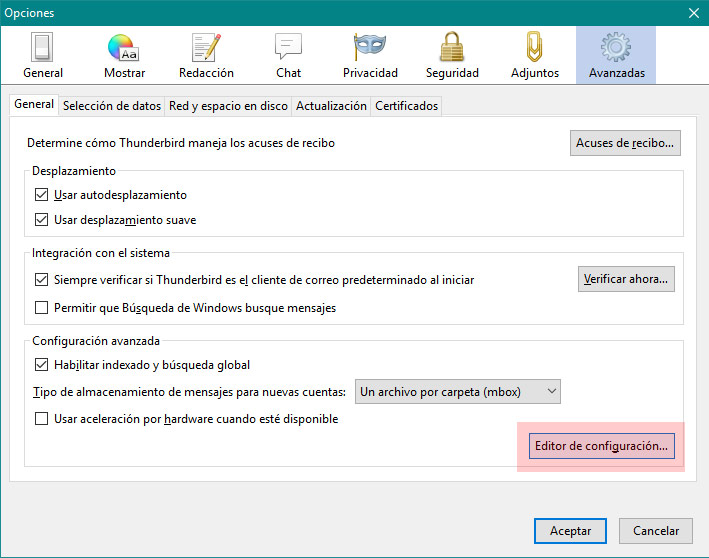
Task: Open the Privacidad mask icon
Action: tap(370, 48)
